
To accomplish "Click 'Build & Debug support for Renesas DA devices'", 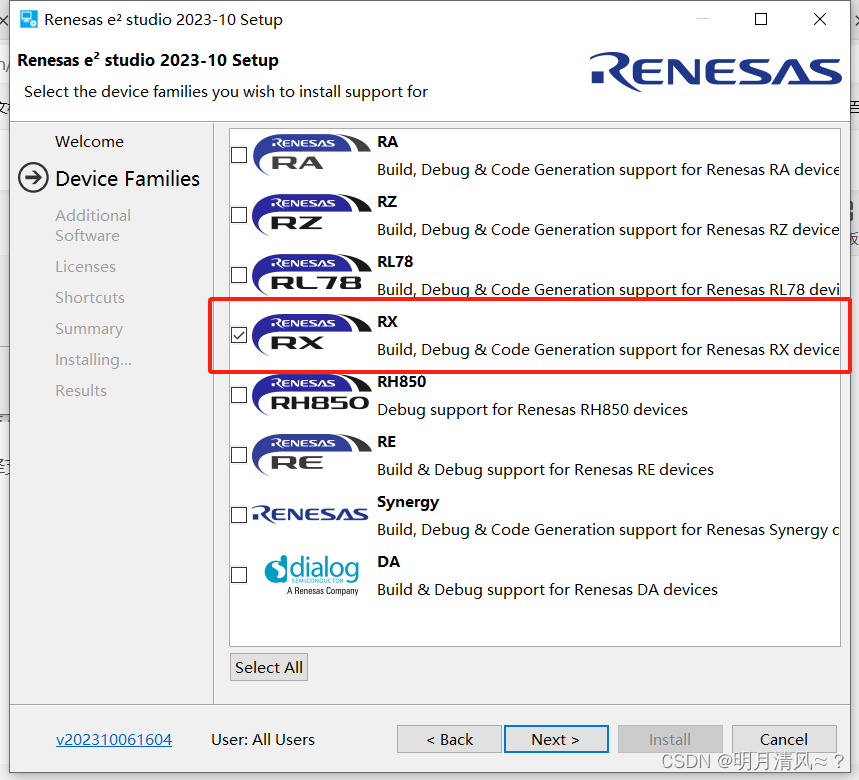I will (547, 590).
